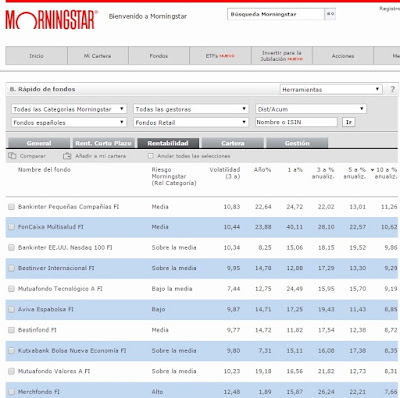Viewport: 400px width, 398px height.
Task: Click Anular todas las selecciones link
Action: (x=194, y=156)
